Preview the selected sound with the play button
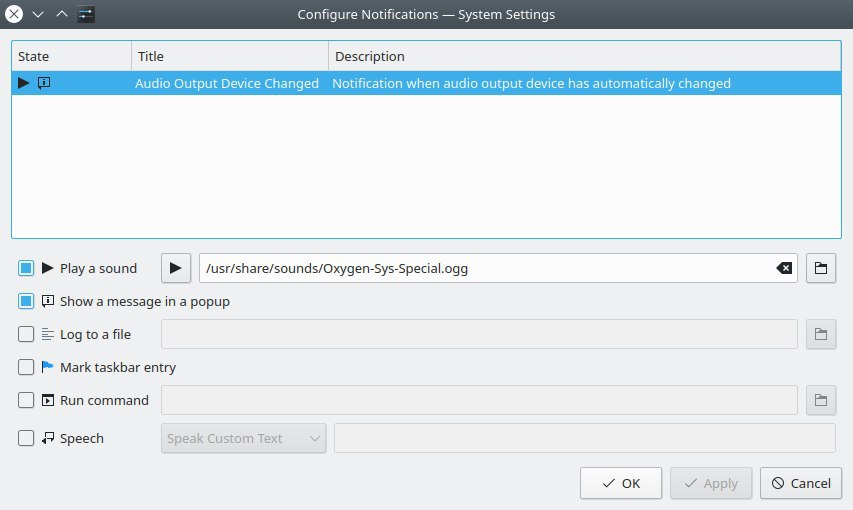This screenshot has height=510, width=853. [x=176, y=268]
